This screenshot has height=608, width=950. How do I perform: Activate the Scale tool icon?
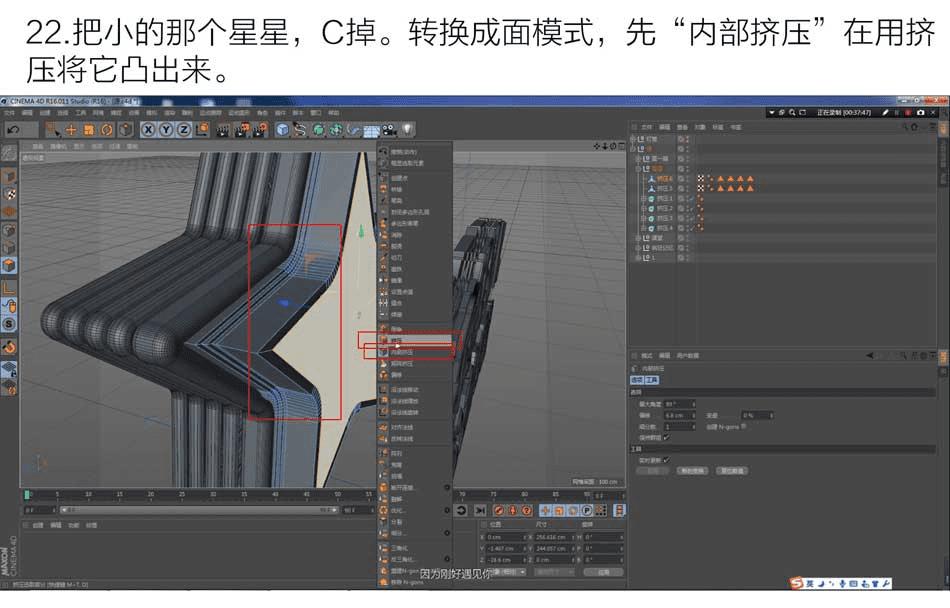tap(89, 130)
